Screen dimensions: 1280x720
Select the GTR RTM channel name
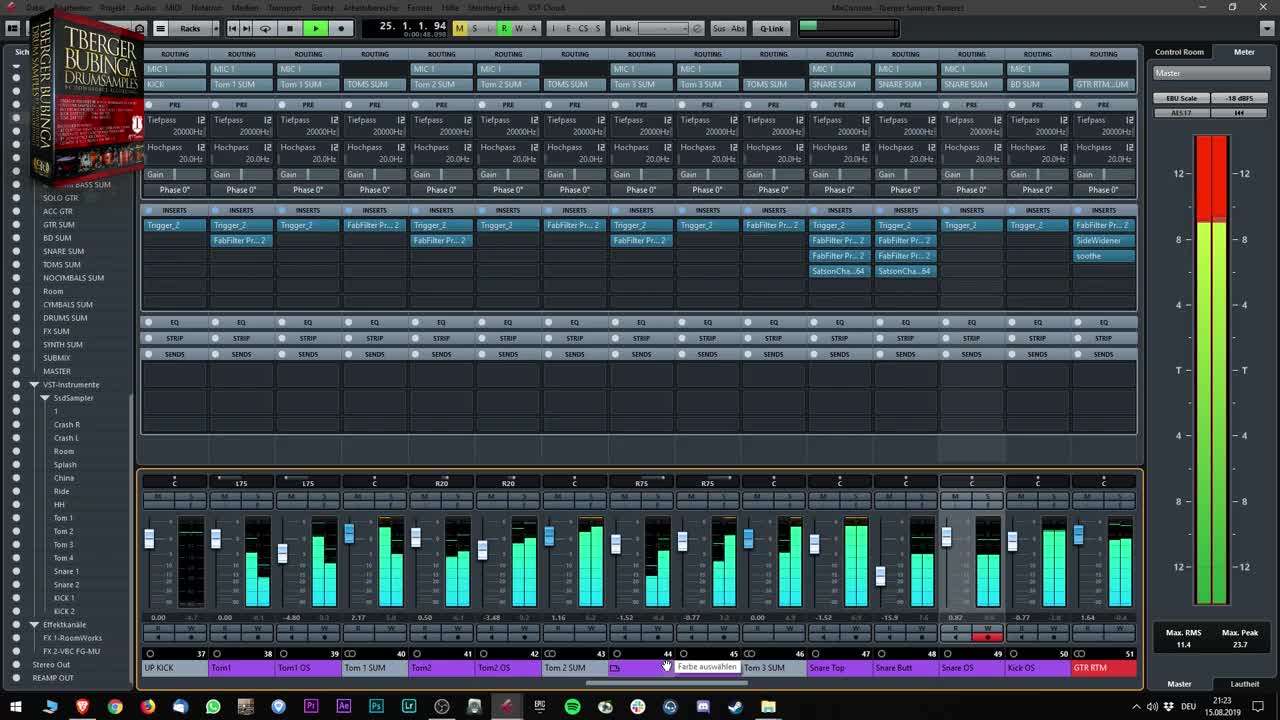[x=1104, y=668]
